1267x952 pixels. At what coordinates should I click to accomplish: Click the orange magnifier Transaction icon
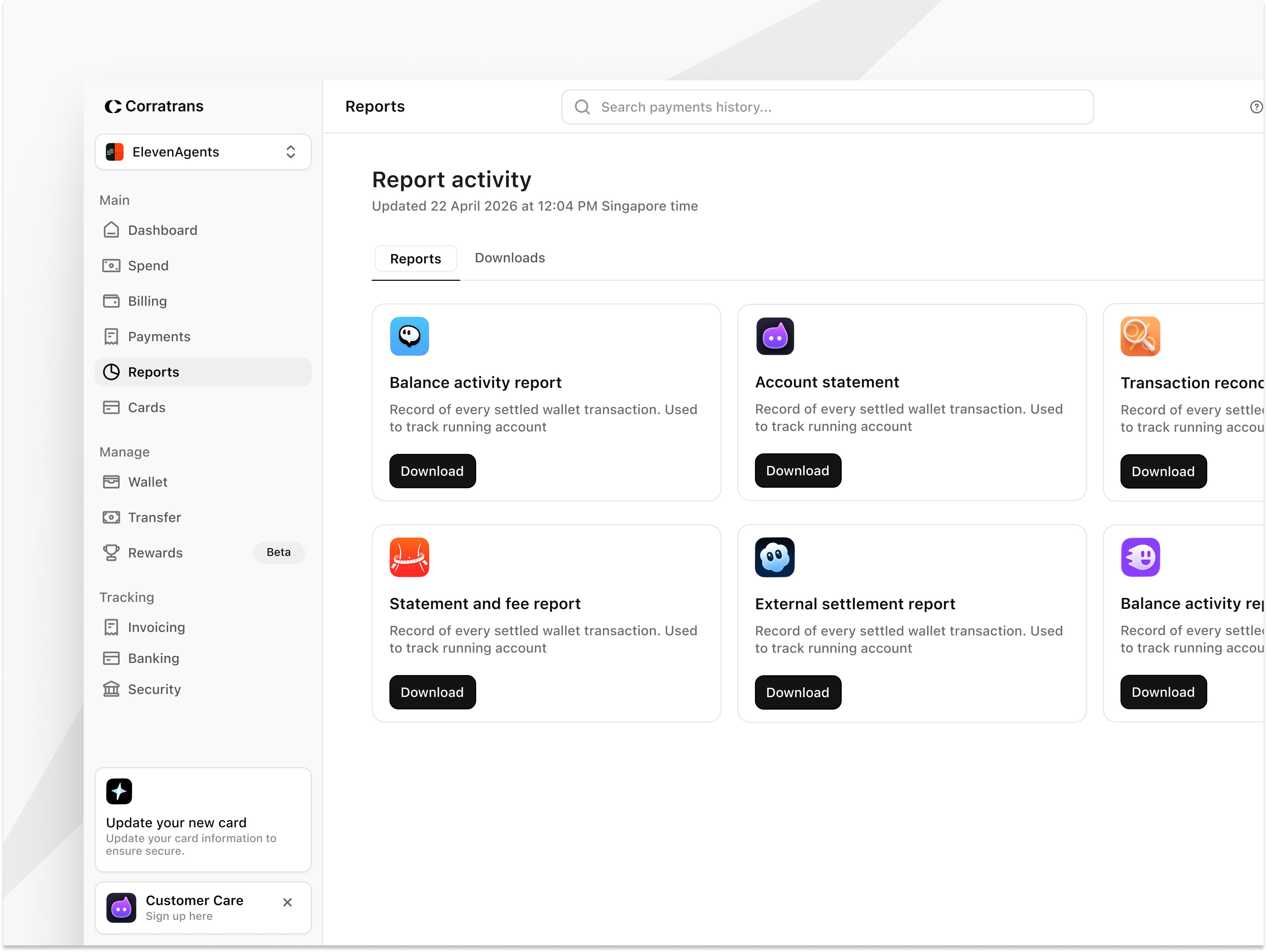tap(1141, 336)
